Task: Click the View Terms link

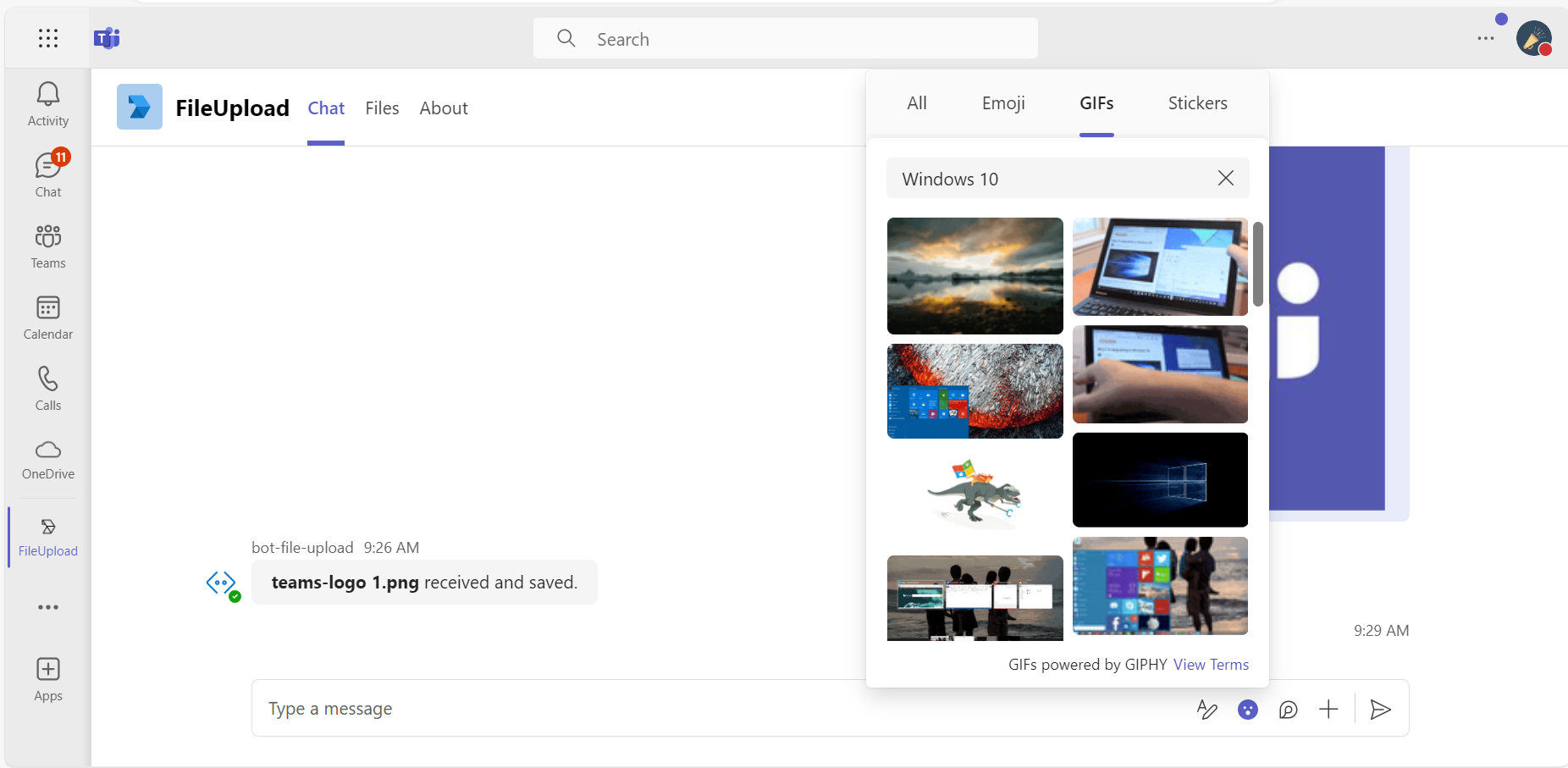Action: pyautogui.click(x=1211, y=665)
